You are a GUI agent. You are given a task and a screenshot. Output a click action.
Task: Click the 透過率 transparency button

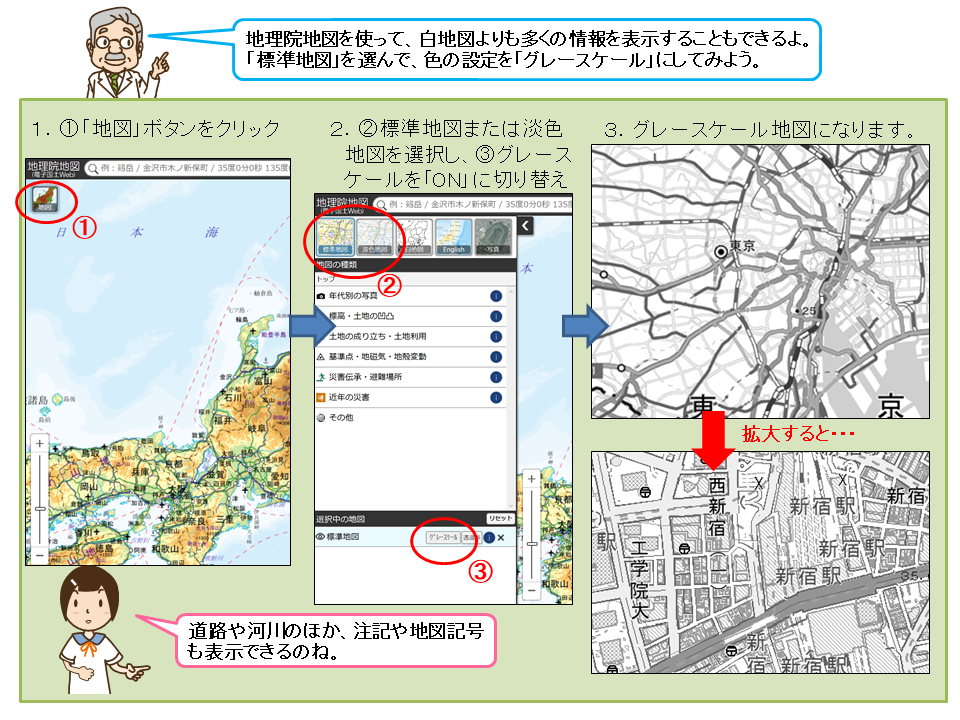470,537
